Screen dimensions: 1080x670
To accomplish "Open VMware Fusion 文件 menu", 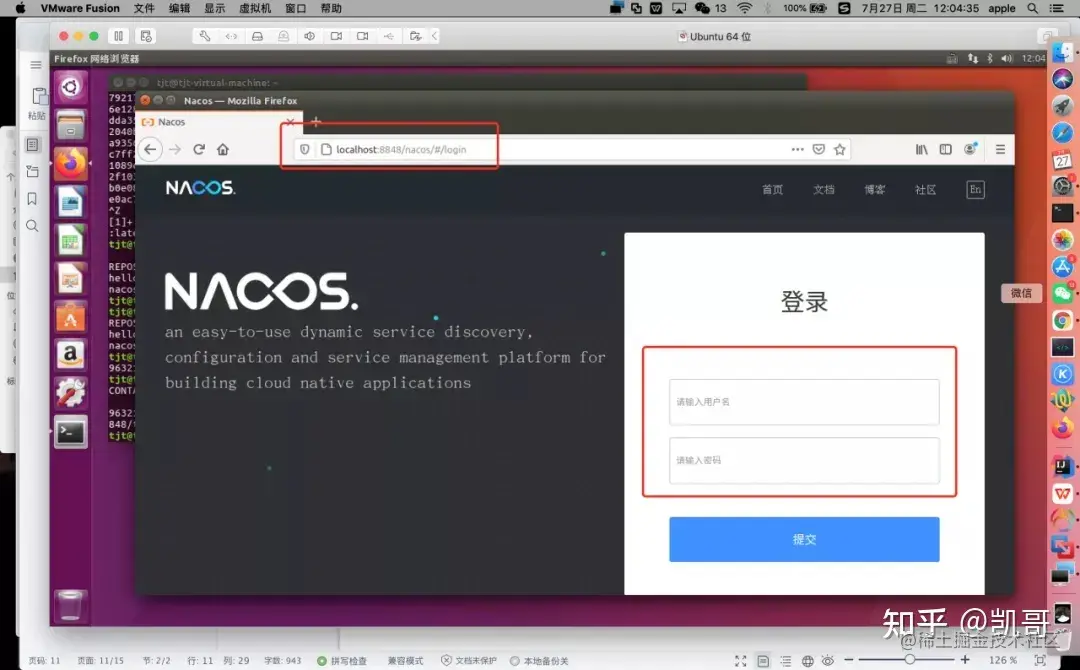I will pos(144,8).
